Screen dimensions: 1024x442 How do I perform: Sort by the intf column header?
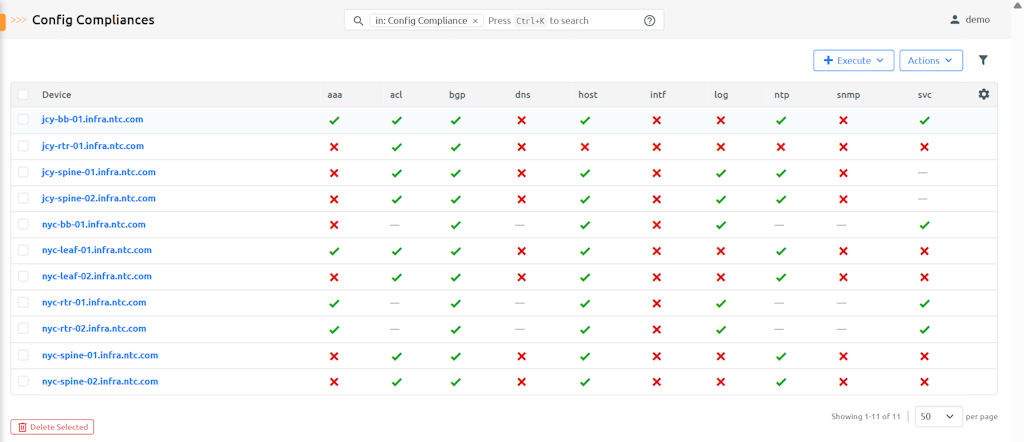click(x=656, y=95)
